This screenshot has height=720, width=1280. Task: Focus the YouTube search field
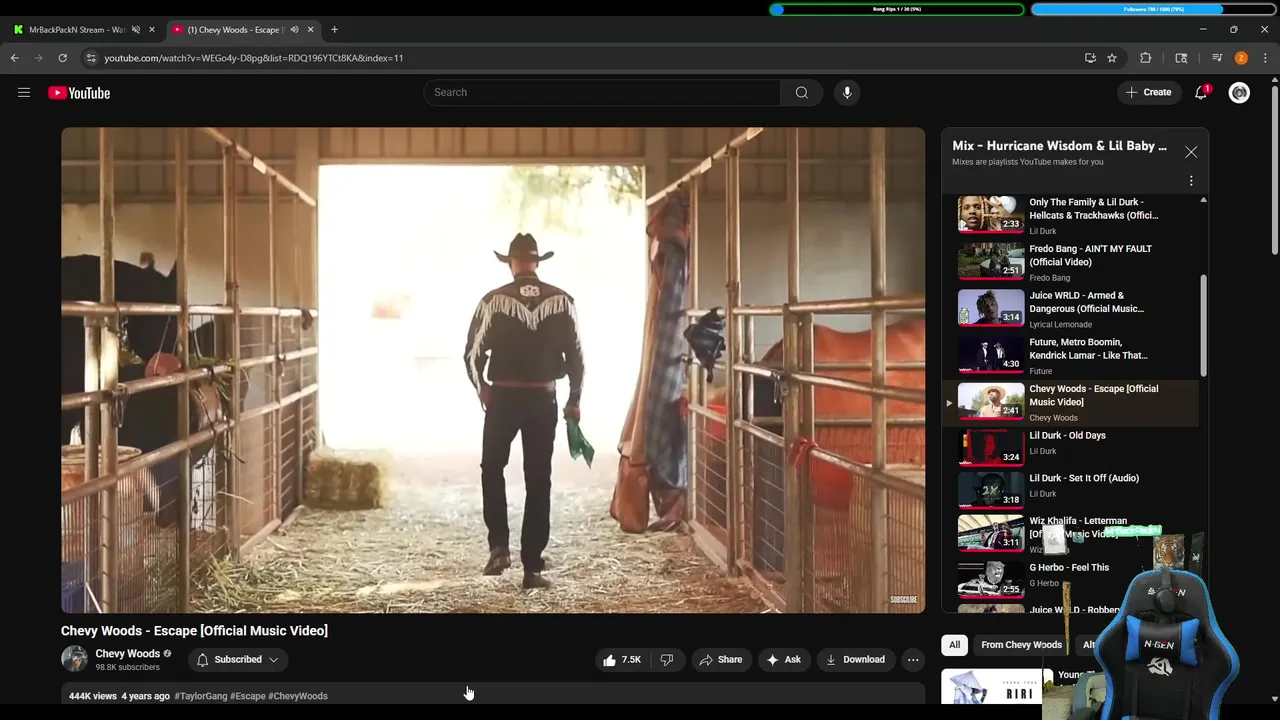pos(602,92)
